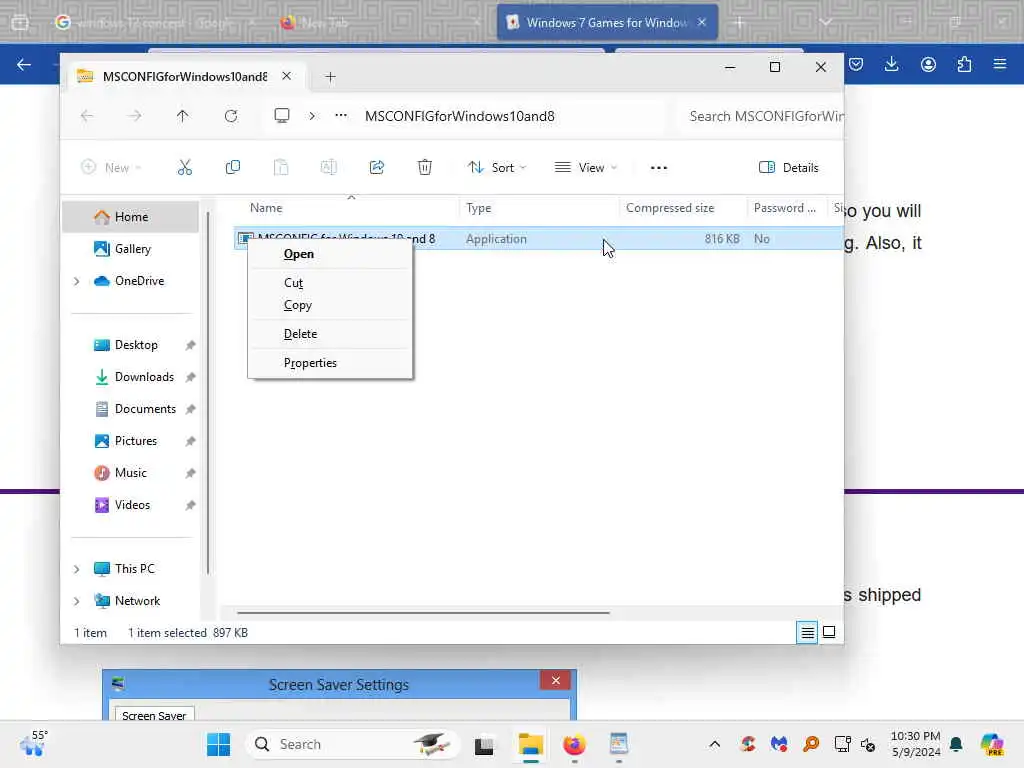Go up one folder level

point(182,116)
